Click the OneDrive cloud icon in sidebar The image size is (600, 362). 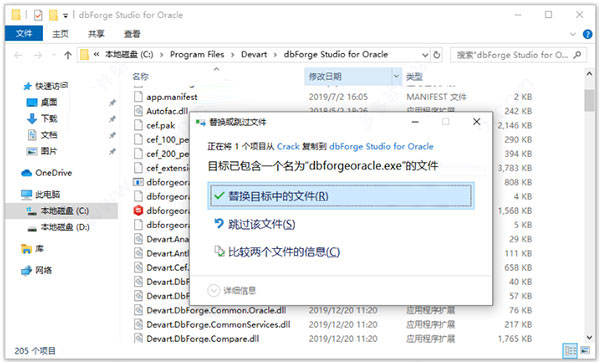tap(26, 173)
